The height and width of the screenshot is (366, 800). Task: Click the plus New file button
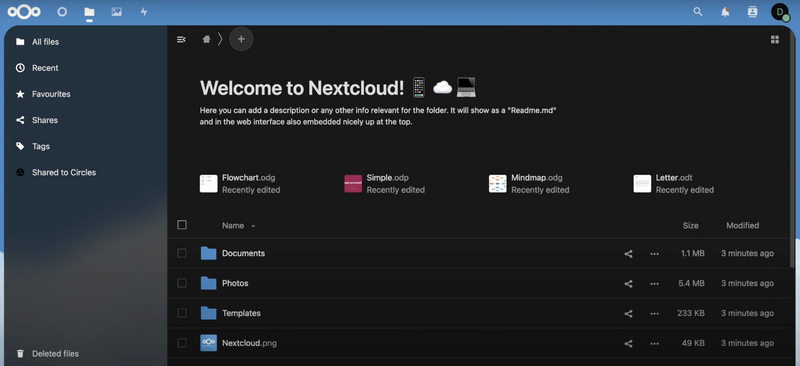(241, 39)
